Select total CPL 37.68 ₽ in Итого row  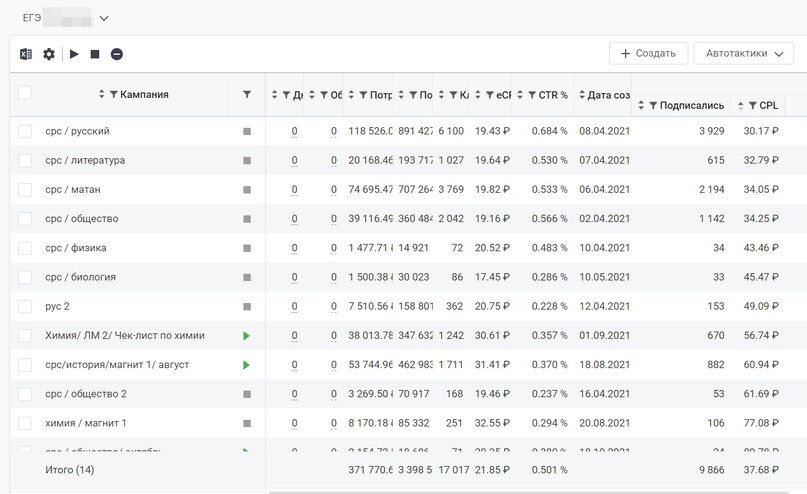pyautogui.click(x=761, y=470)
